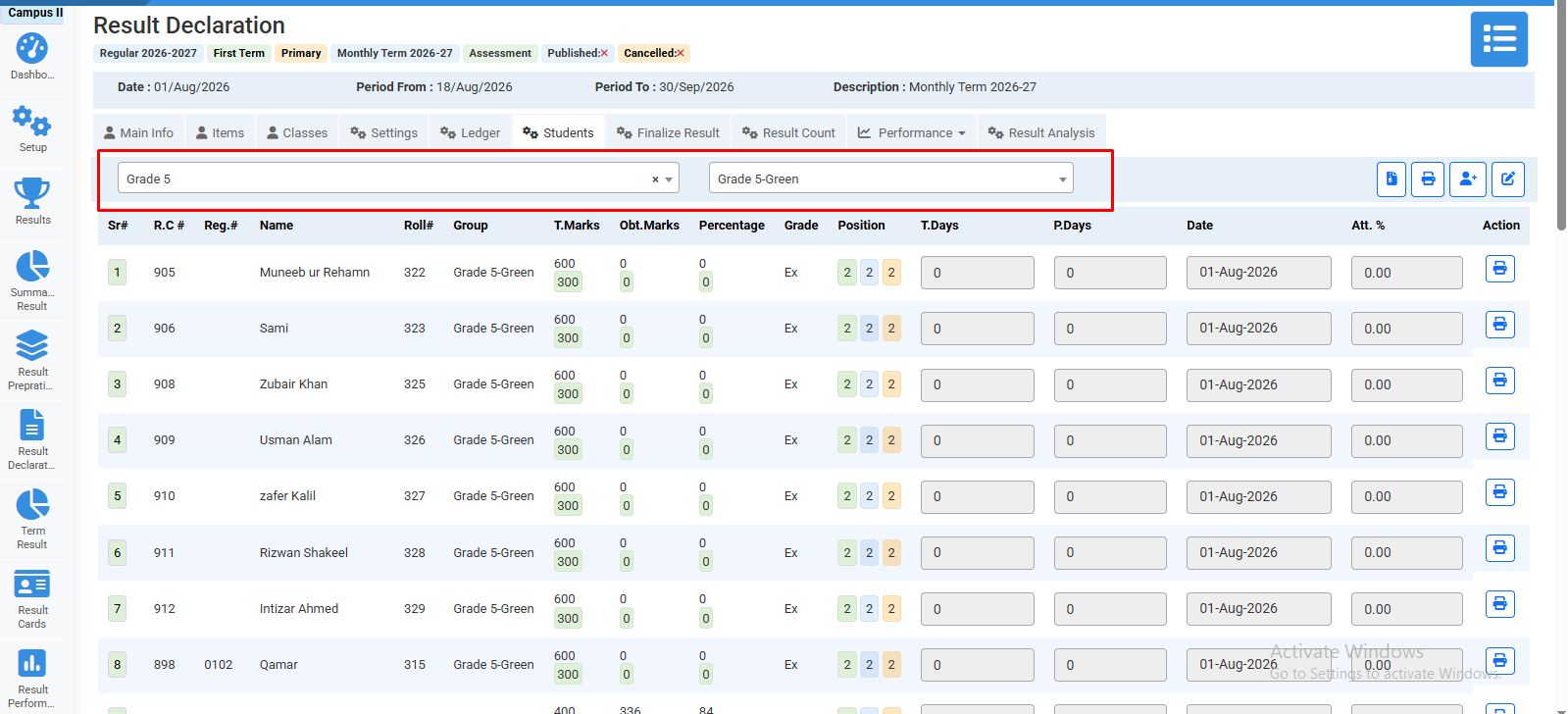Print result for Rizwan Shakeel
This screenshot has width=1568, height=714.
tap(1499, 547)
